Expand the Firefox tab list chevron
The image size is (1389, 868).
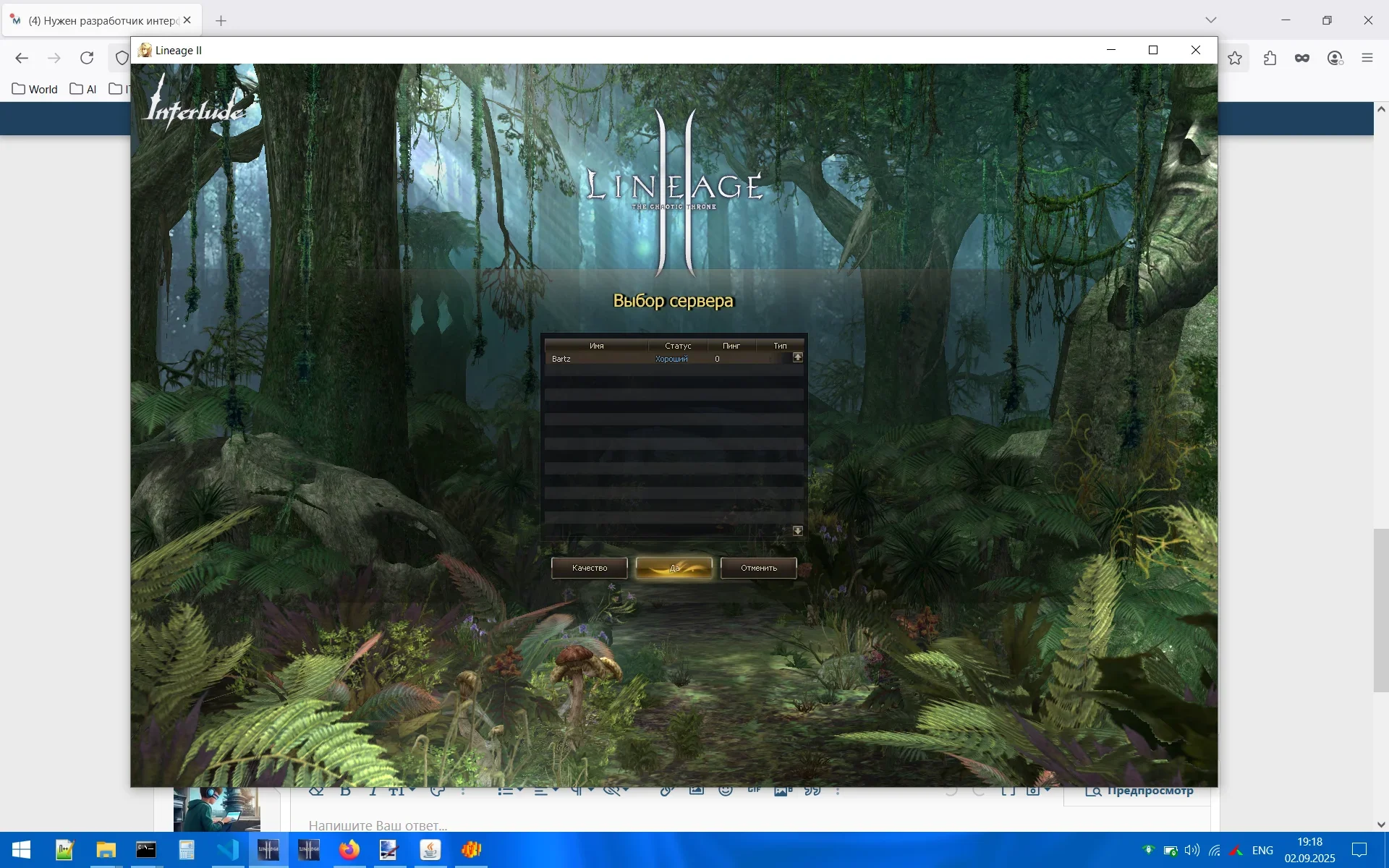click(1211, 20)
